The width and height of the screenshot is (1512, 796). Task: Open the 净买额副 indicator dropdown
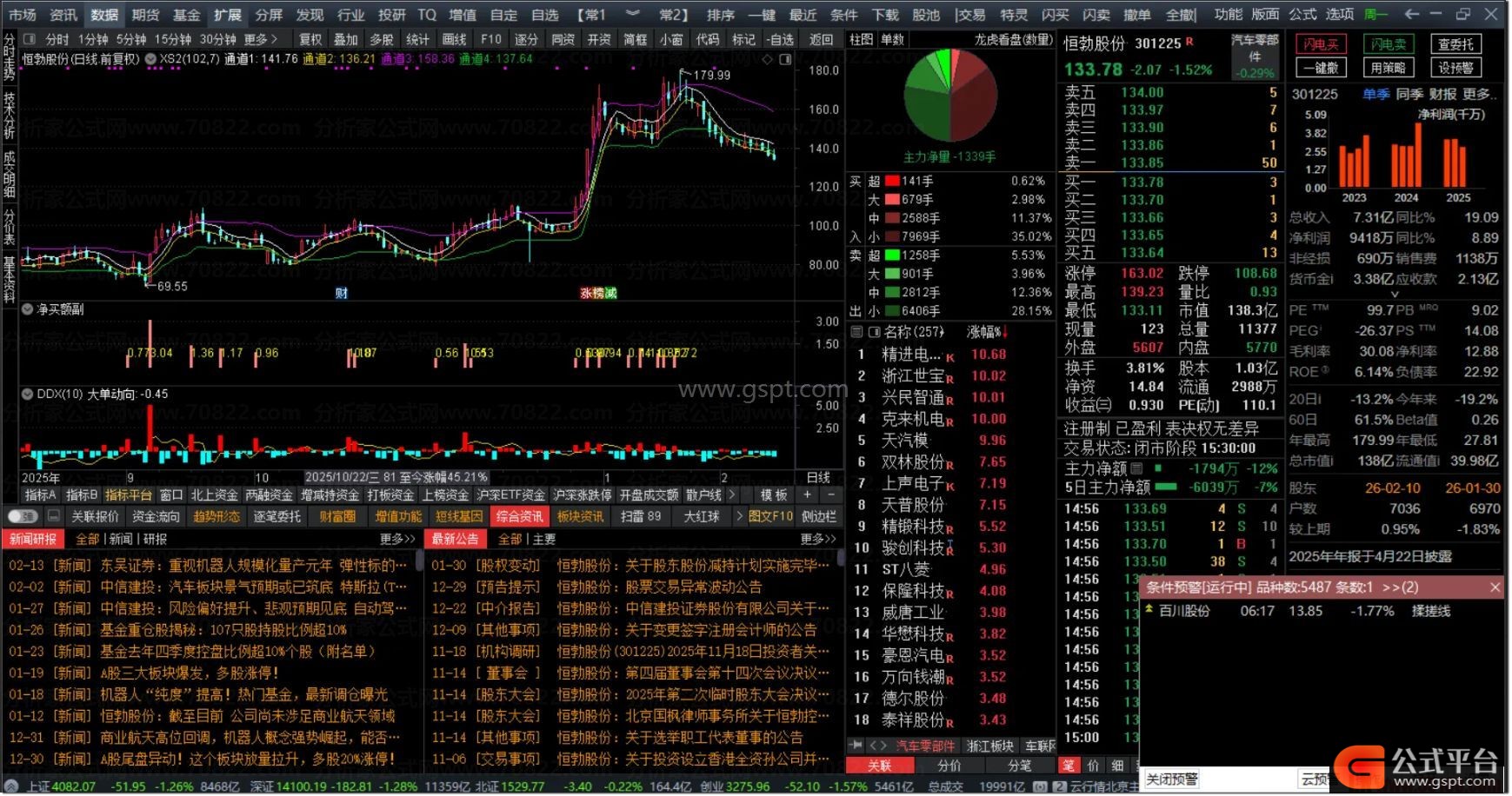tap(28, 309)
